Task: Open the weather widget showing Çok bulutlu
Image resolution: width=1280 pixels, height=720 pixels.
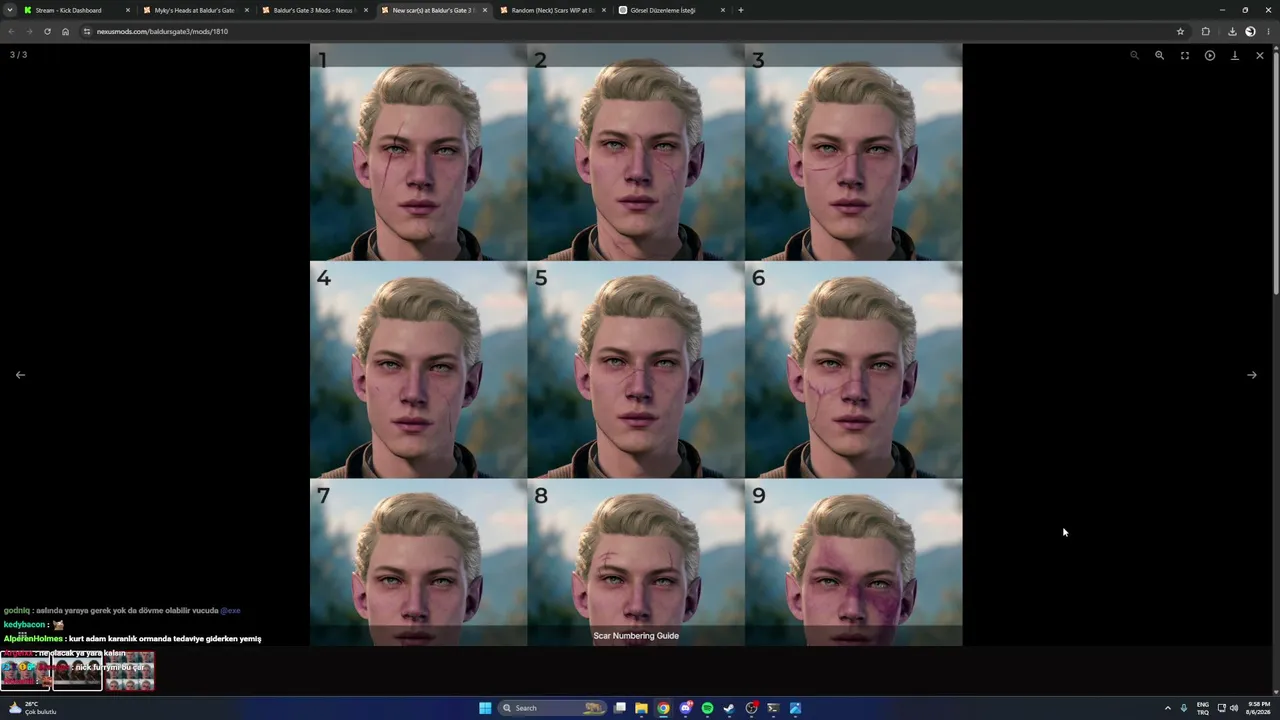Action: point(32,708)
